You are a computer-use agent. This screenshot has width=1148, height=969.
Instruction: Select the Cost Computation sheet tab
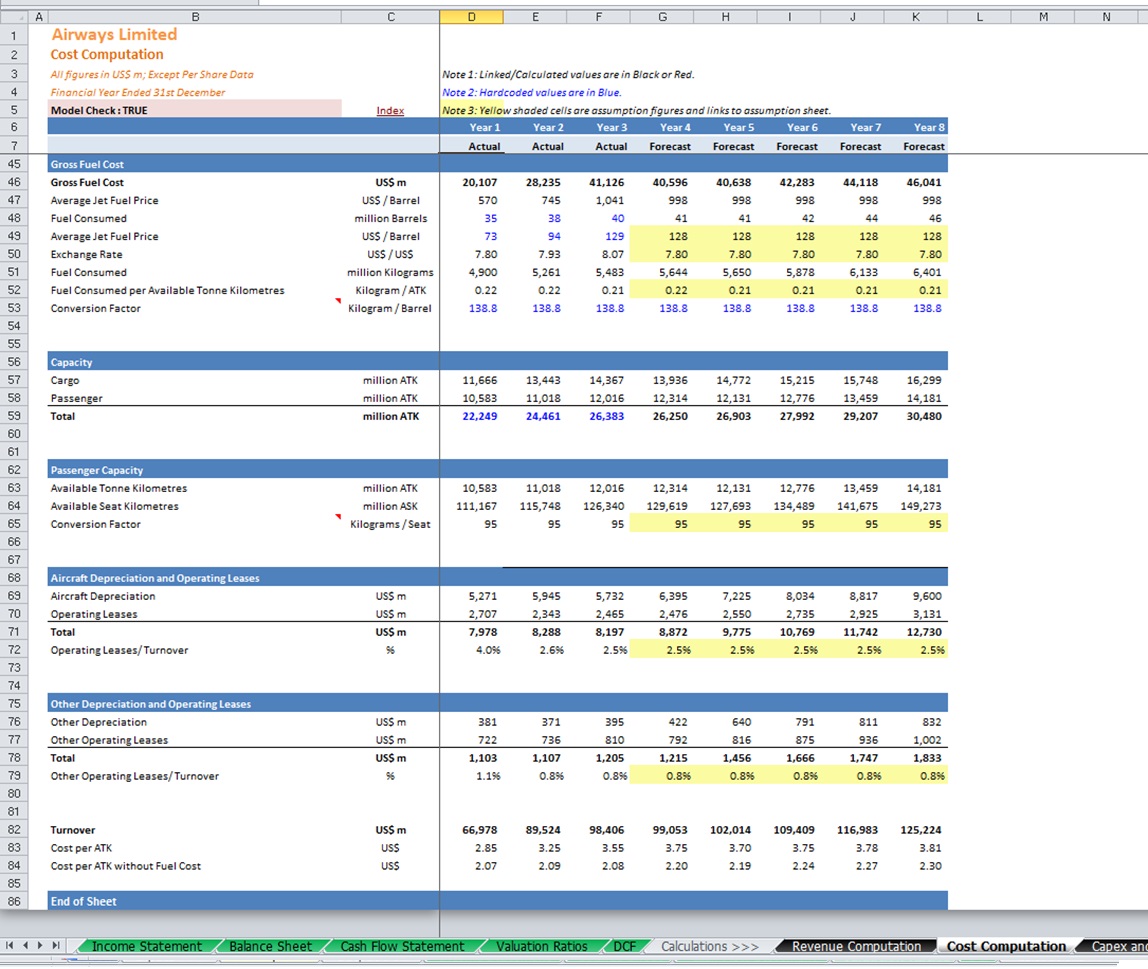click(x=1006, y=946)
